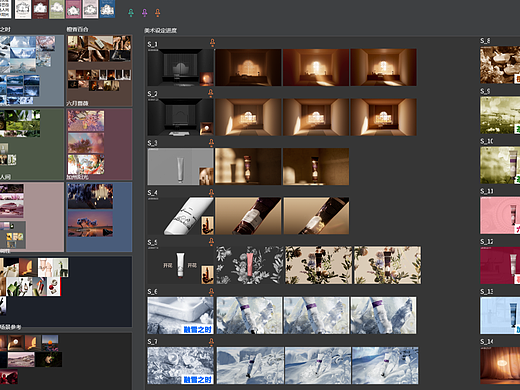Select the S_11 pink background tube thumbnail

click(x=500, y=215)
